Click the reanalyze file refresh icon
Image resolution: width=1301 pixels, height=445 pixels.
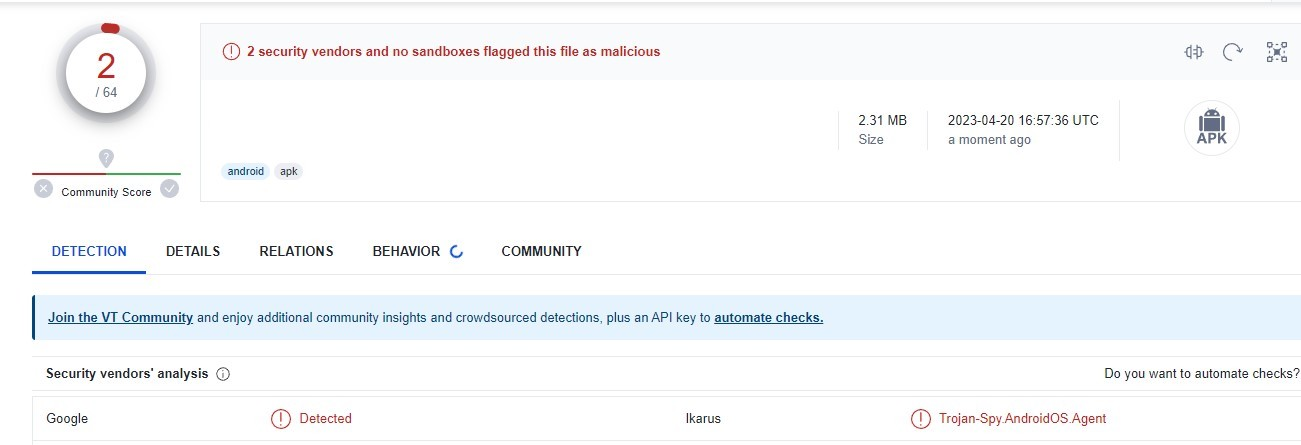click(x=1233, y=52)
